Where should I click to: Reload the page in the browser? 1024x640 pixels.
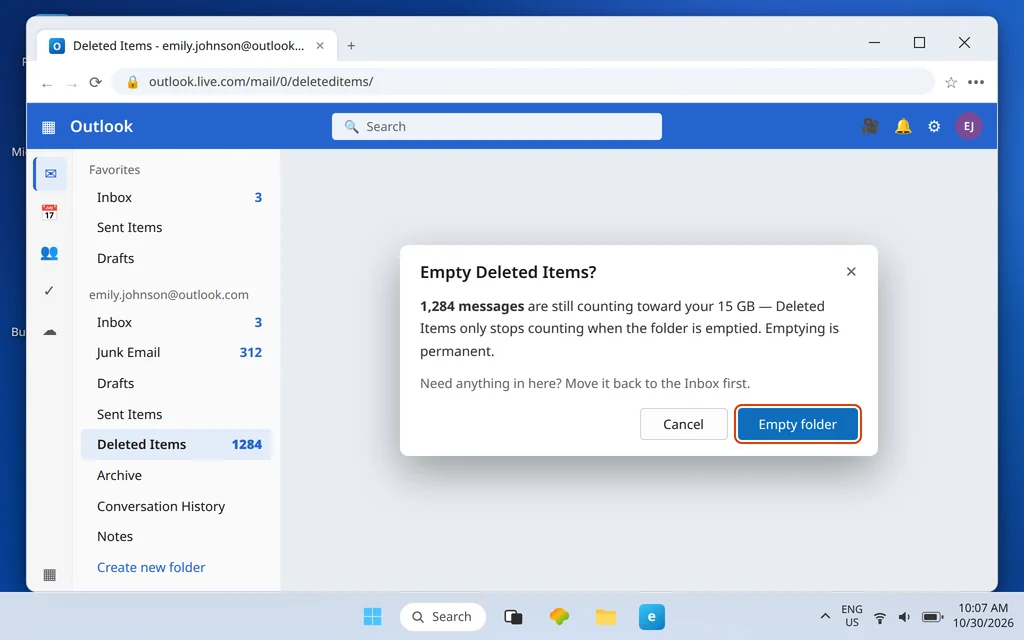click(95, 82)
